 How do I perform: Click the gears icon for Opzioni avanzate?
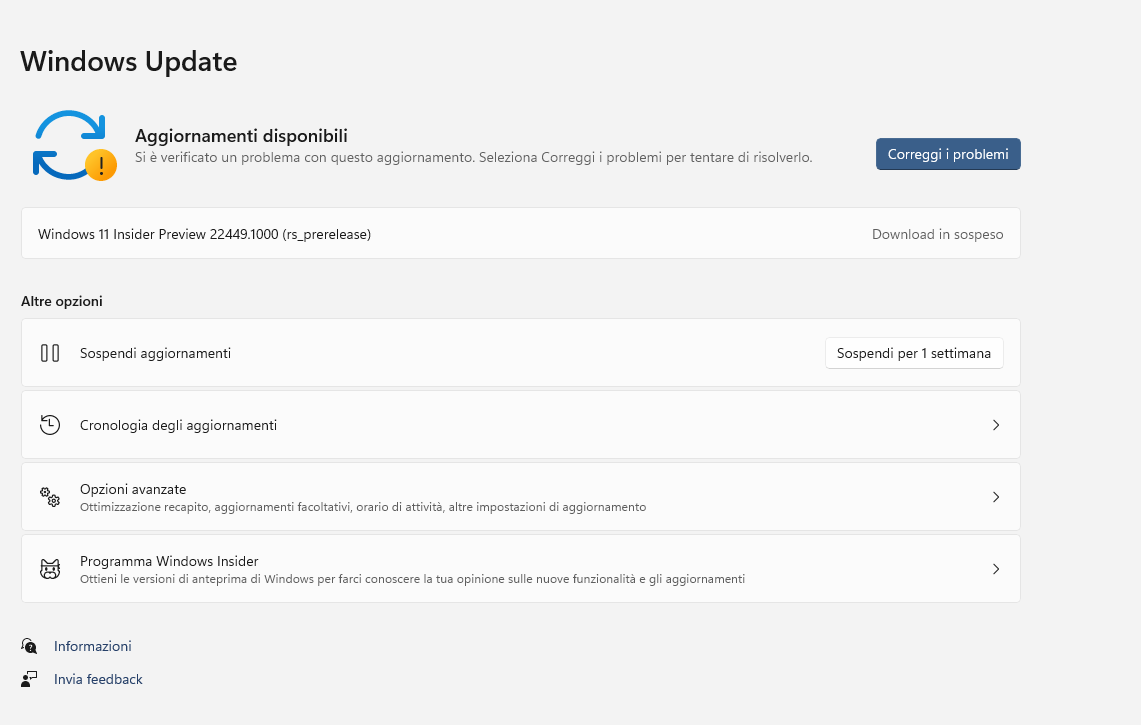(x=49, y=496)
